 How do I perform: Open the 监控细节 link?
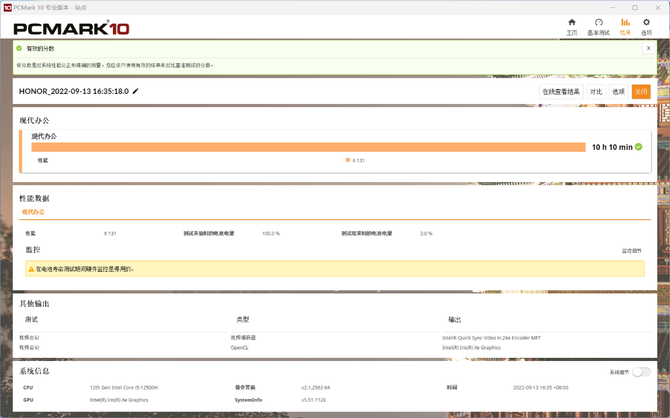click(x=632, y=251)
